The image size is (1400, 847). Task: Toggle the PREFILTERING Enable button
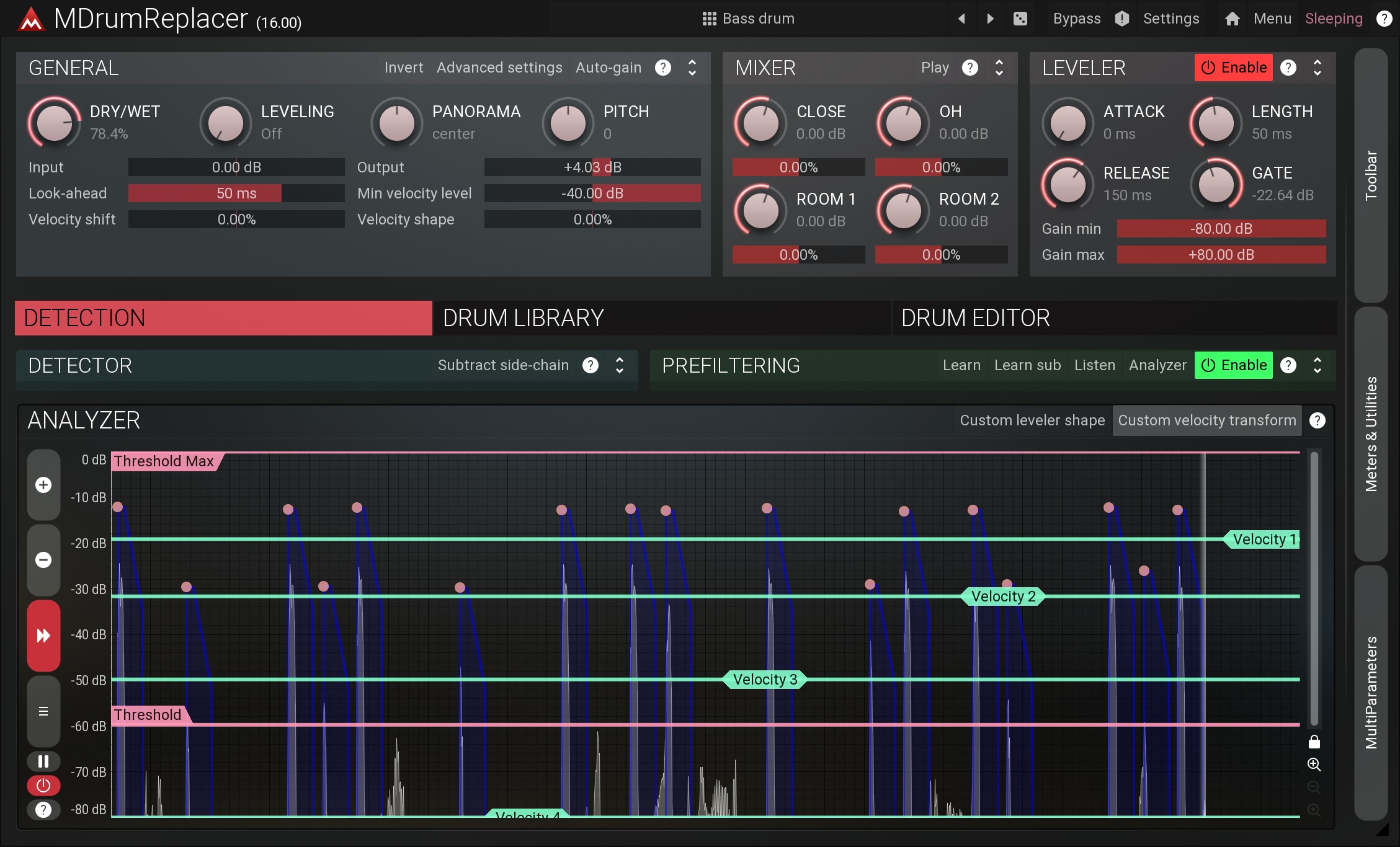tap(1233, 365)
